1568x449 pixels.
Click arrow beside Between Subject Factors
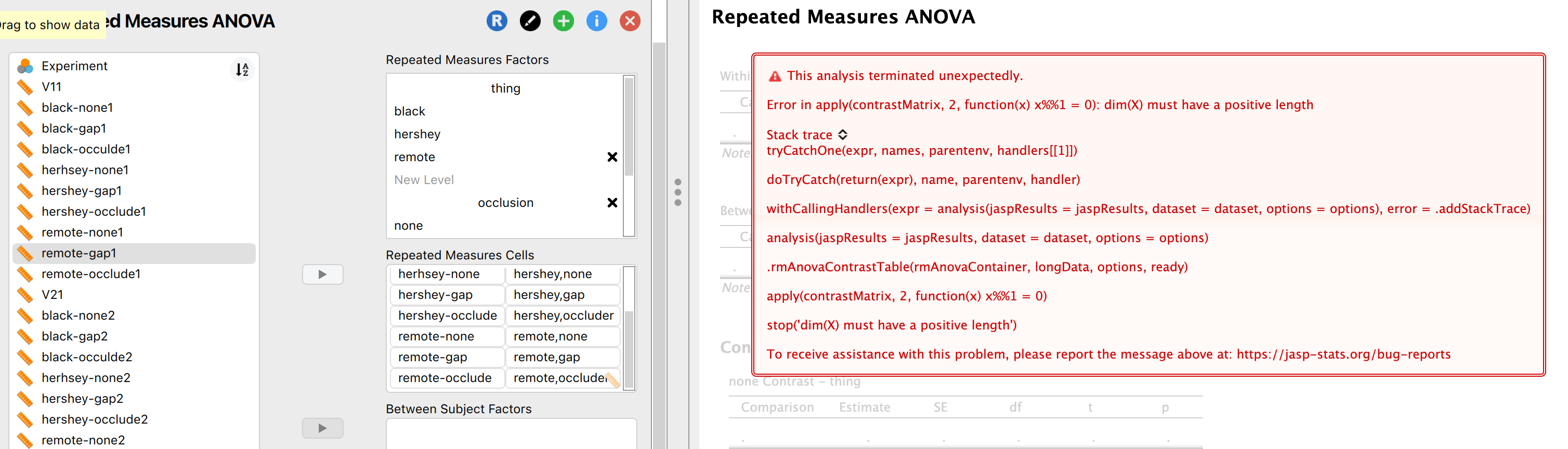coord(323,428)
